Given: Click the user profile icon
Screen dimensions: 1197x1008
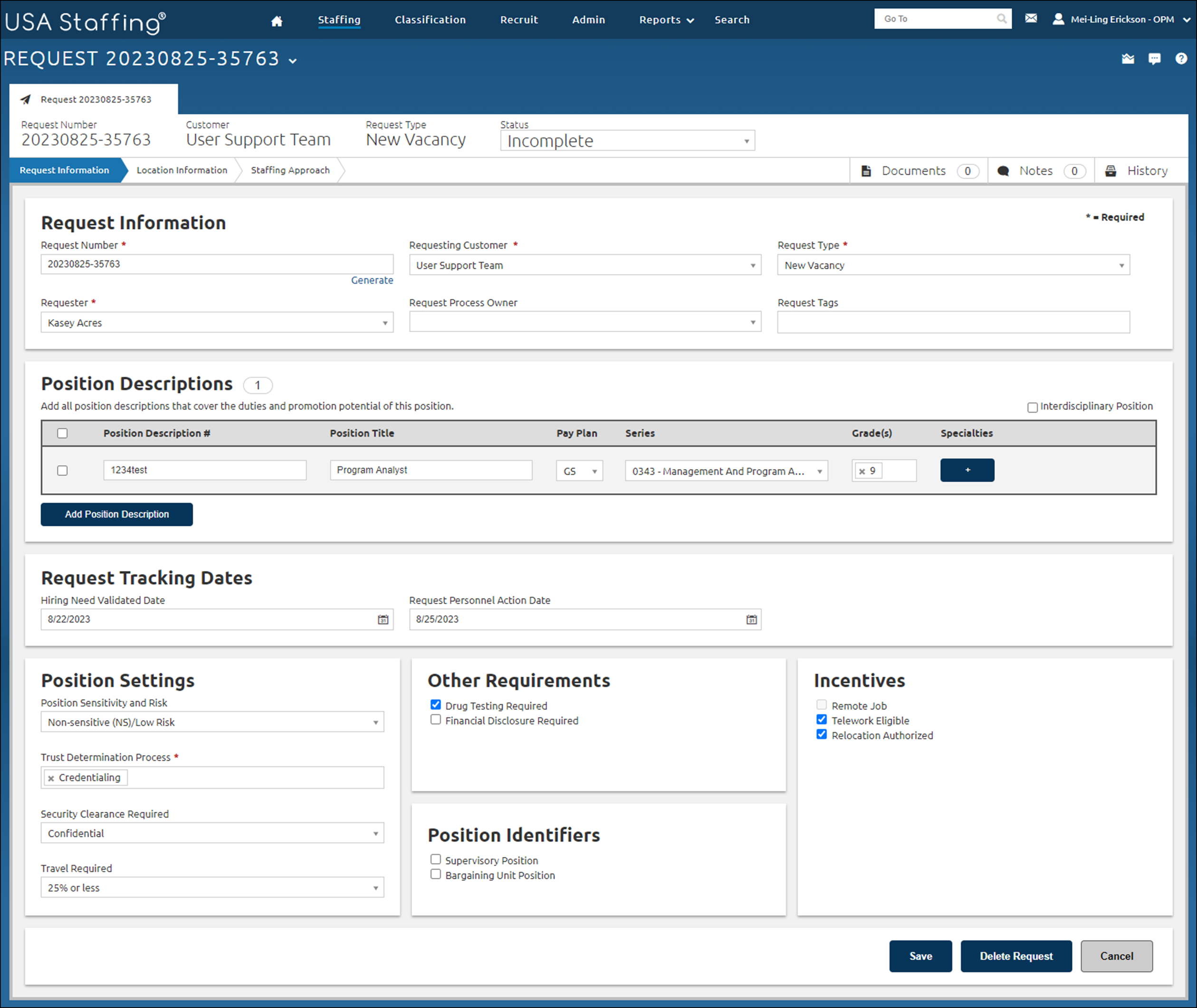Looking at the screenshot, I should click(1058, 19).
